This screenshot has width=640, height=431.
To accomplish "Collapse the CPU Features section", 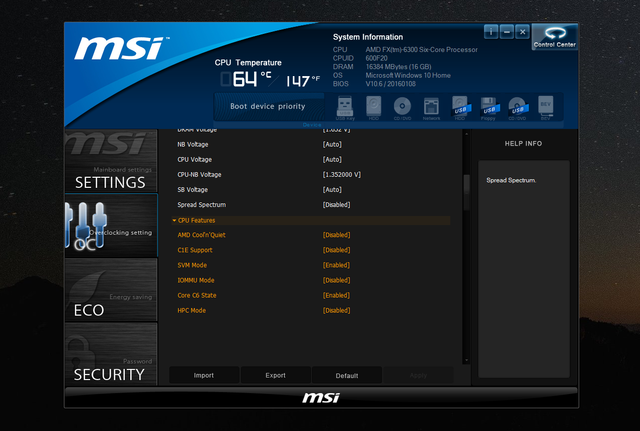I will point(311,220).
